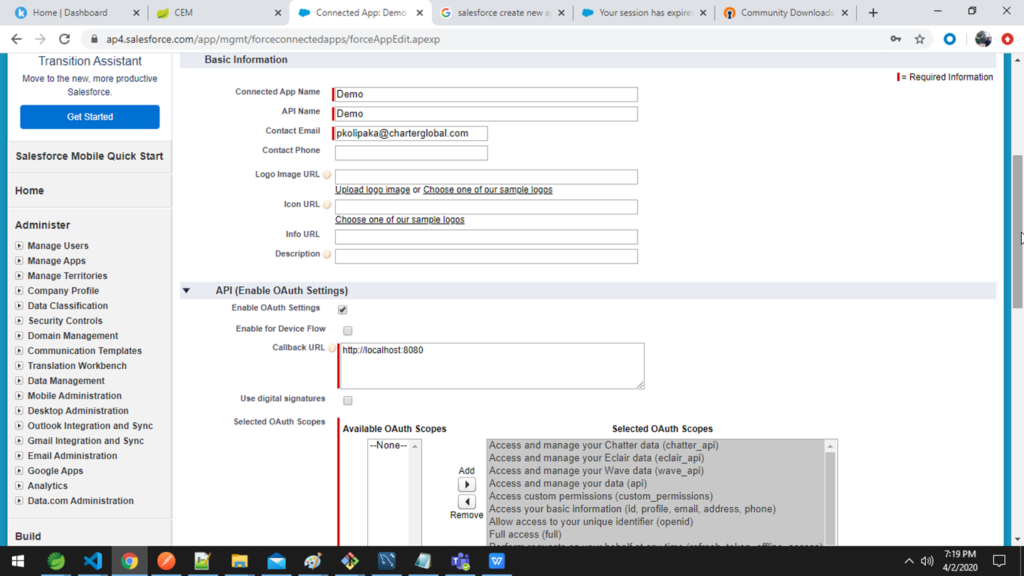Image resolution: width=1024 pixels, height=576 pixels.
Task: Uncheck Enable OAuth Settings checkbox
Action: click(342, 310)
